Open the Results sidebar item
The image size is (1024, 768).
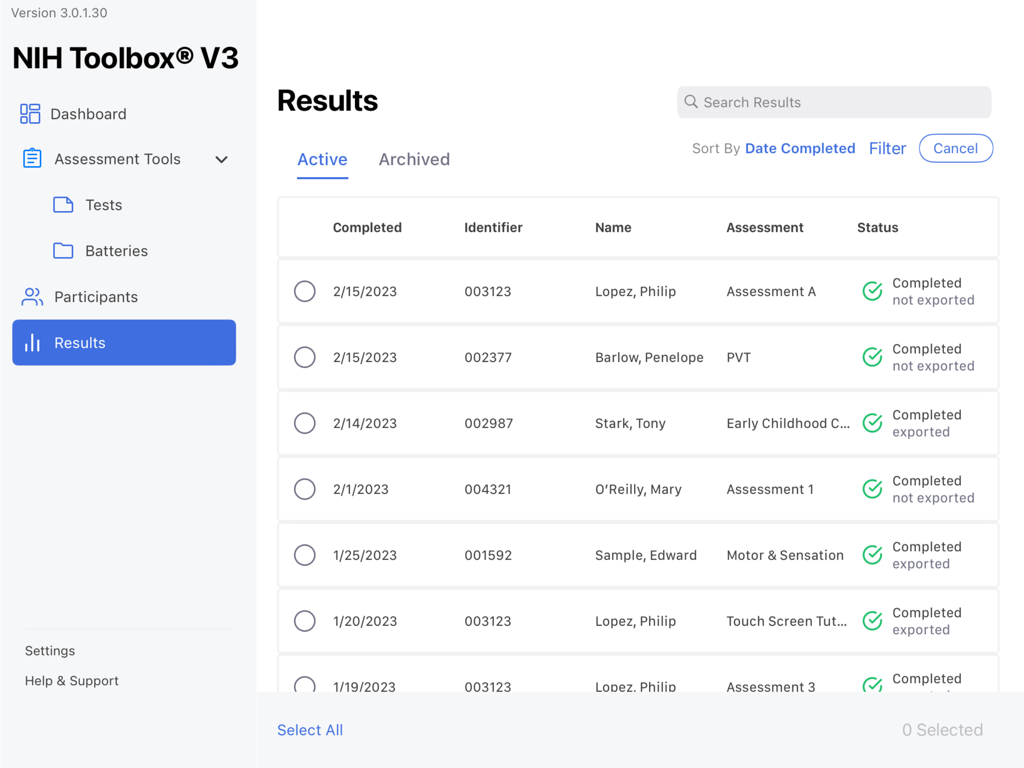pos(124,342)
